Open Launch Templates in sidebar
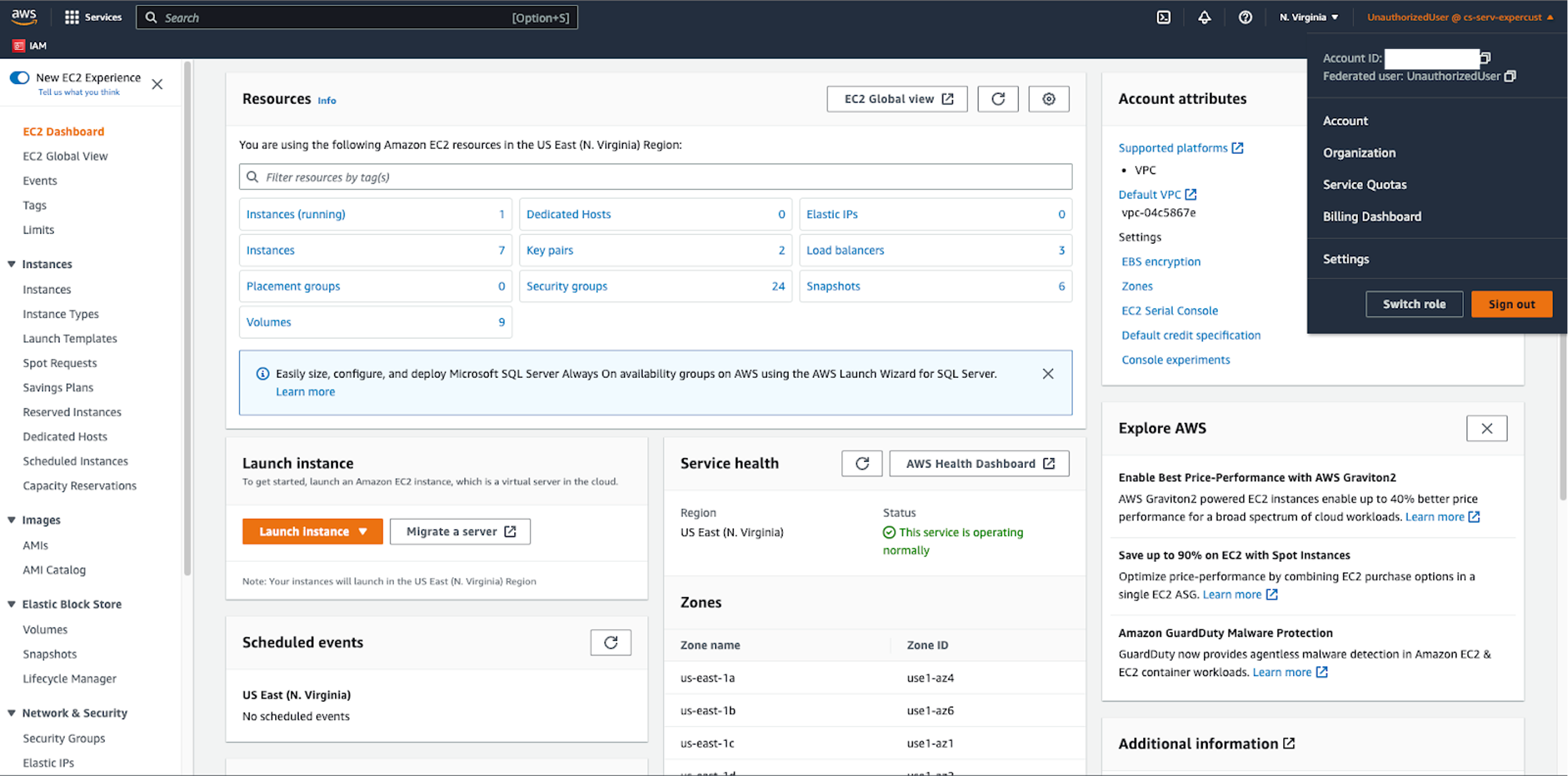The height and width of the screenshot is (776, 1568). [x=70, y=338]
